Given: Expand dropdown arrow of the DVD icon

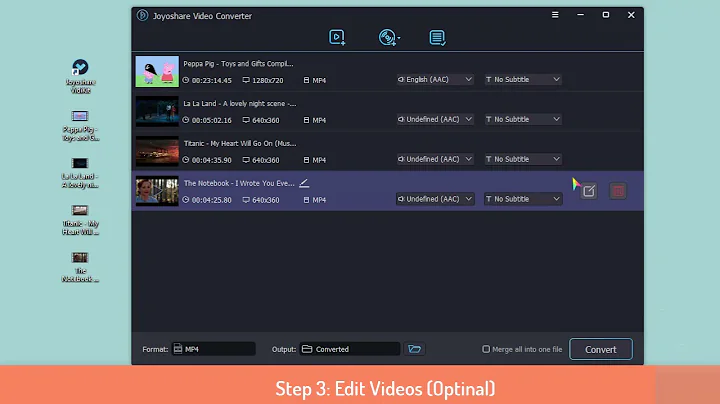Looking at the screenshot, I should 399,38.
